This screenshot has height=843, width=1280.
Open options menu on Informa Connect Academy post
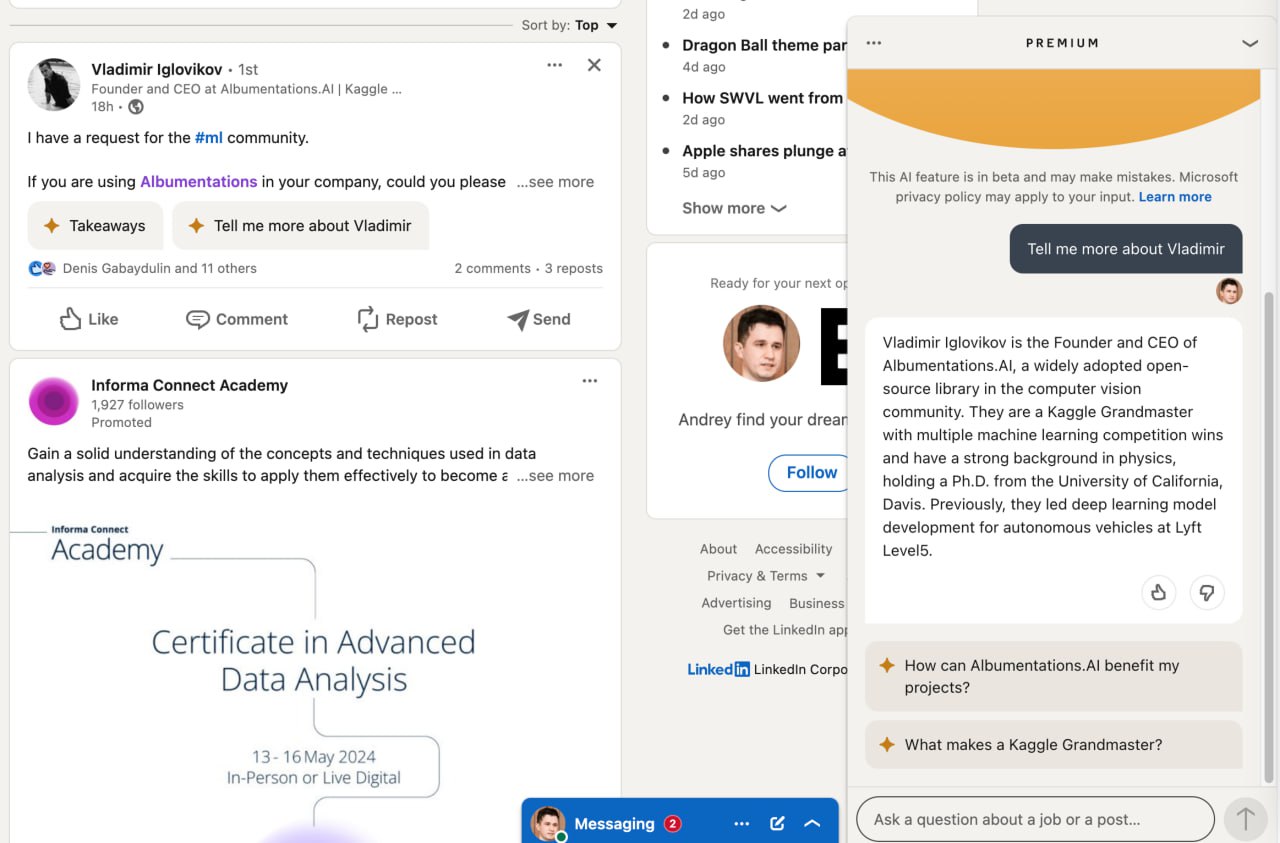590,381
